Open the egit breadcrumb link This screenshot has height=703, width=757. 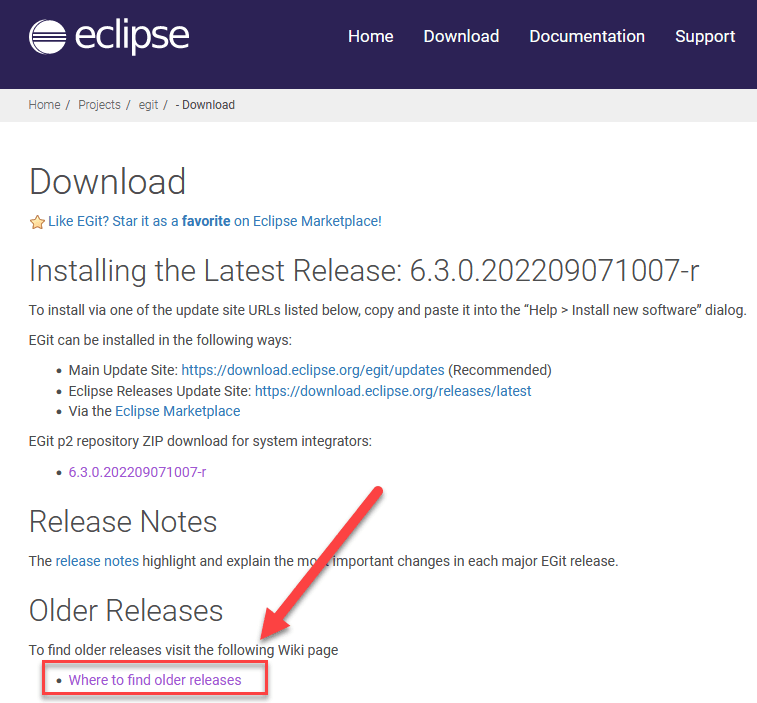tap(149, 105)
